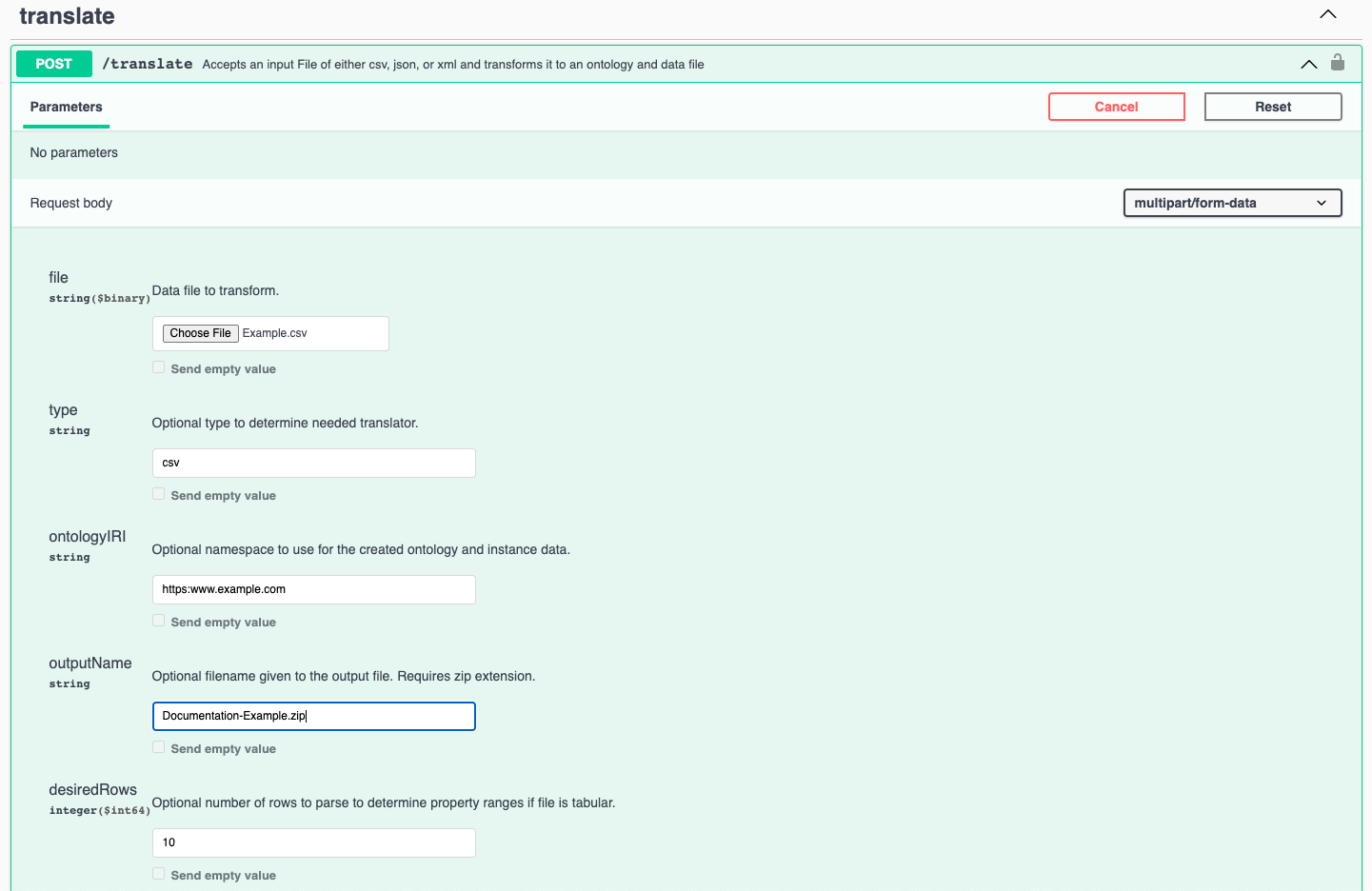Focus the ontologyIRI text field
The height and width of the screenshot is (891, 1372).
tap(313, 589)
